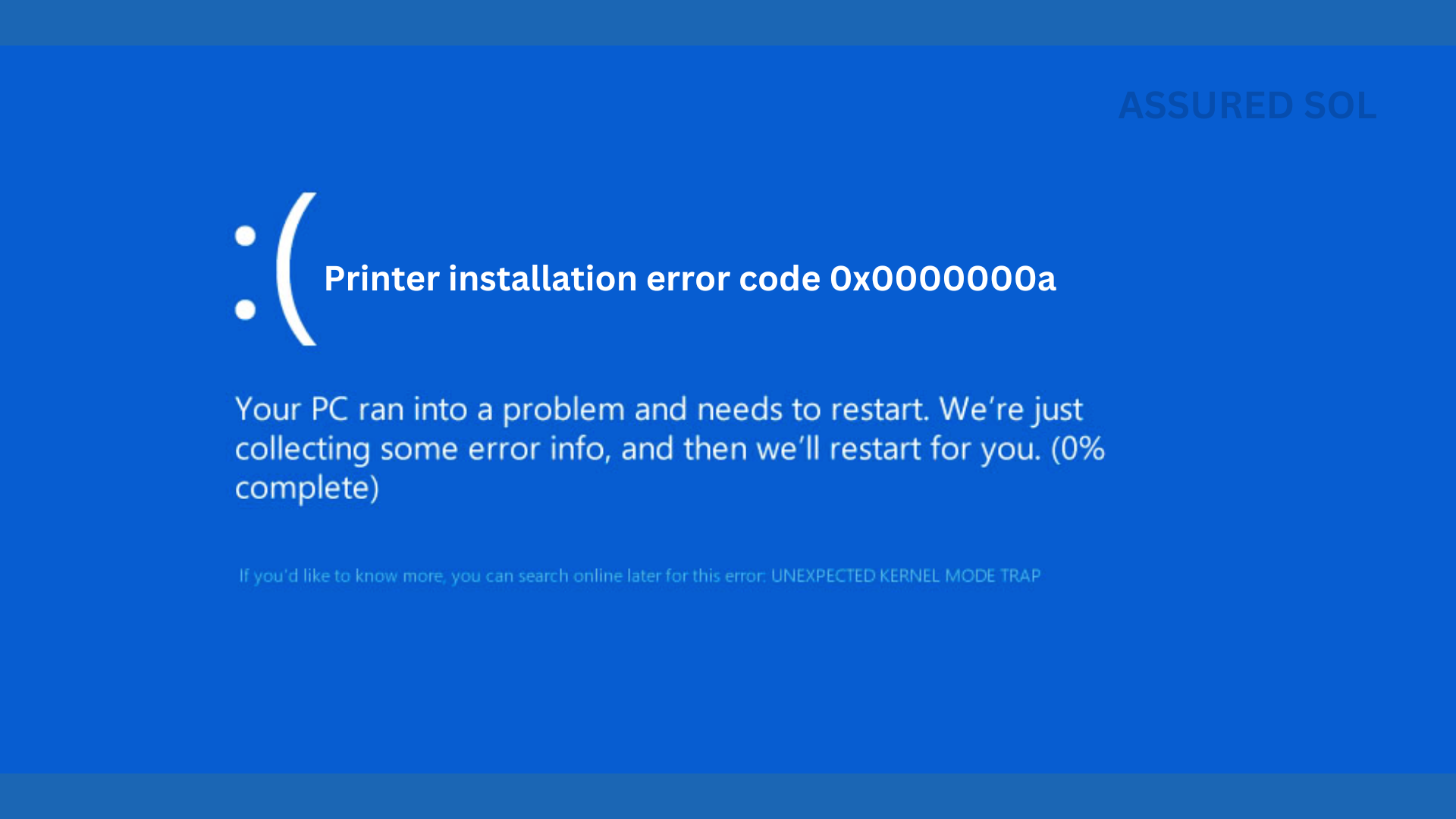Click UNEXPECTED KERNEL MODE TRAP error name
The image size is (1456, 819).
(x=905, y=576)
